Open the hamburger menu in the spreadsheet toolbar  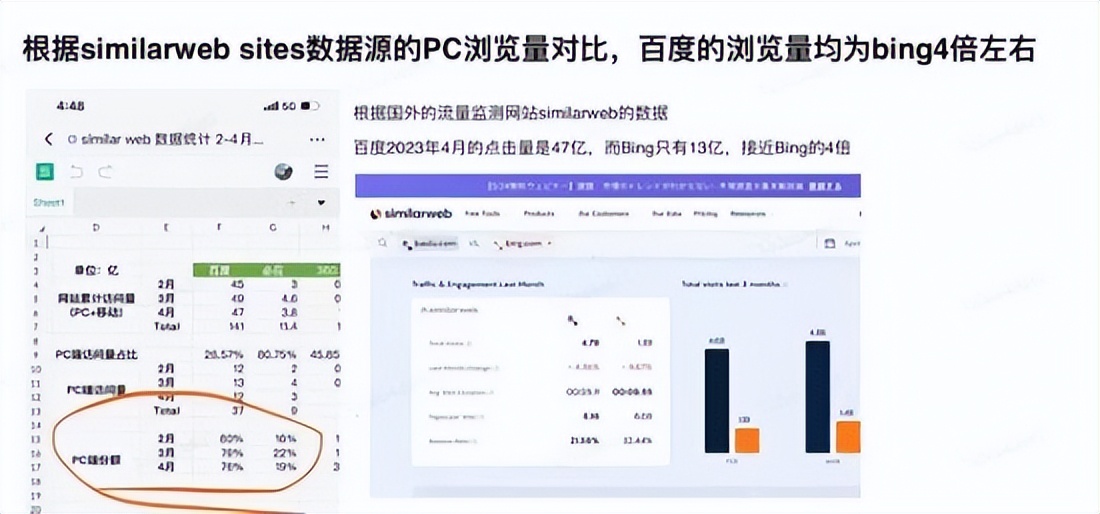[x=321, y=172]
